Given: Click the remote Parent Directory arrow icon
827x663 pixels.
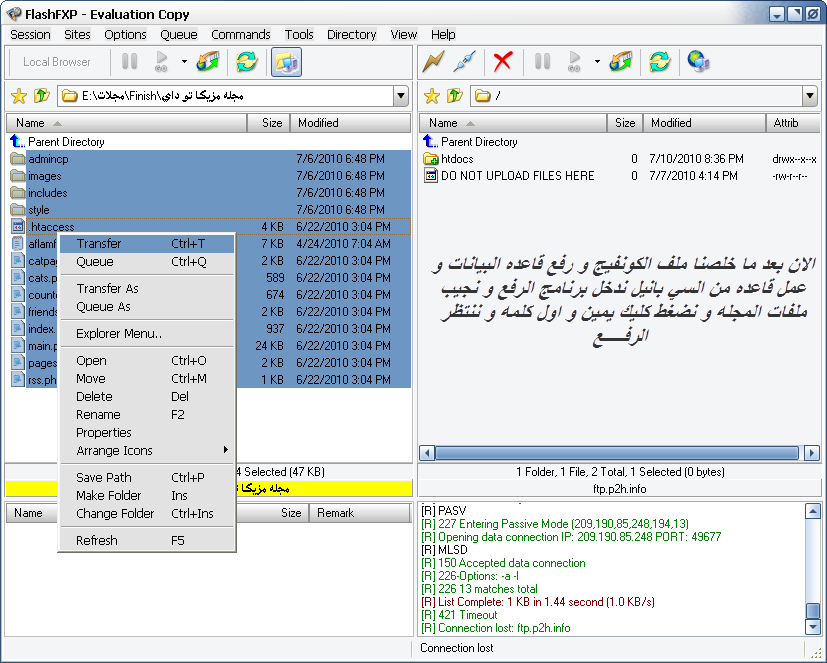Looking at the screenshot, I should [430, 141].
